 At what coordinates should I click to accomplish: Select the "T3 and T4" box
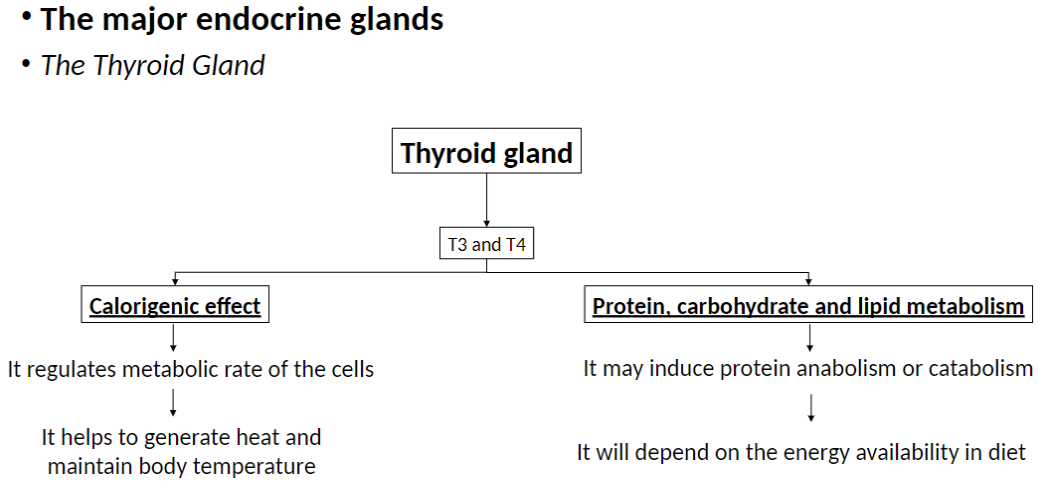486,244
